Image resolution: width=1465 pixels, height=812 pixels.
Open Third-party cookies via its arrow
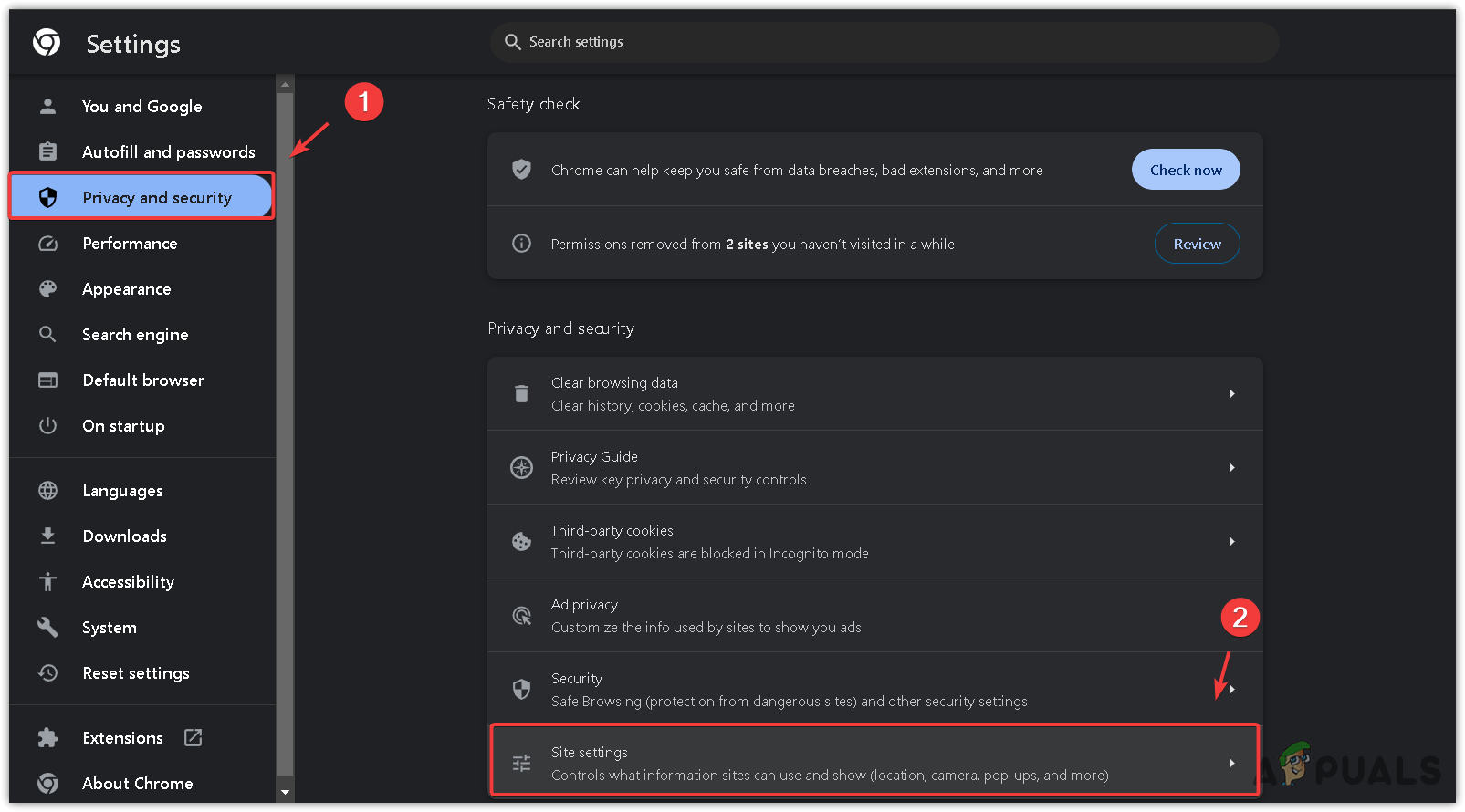[1231, 542]
